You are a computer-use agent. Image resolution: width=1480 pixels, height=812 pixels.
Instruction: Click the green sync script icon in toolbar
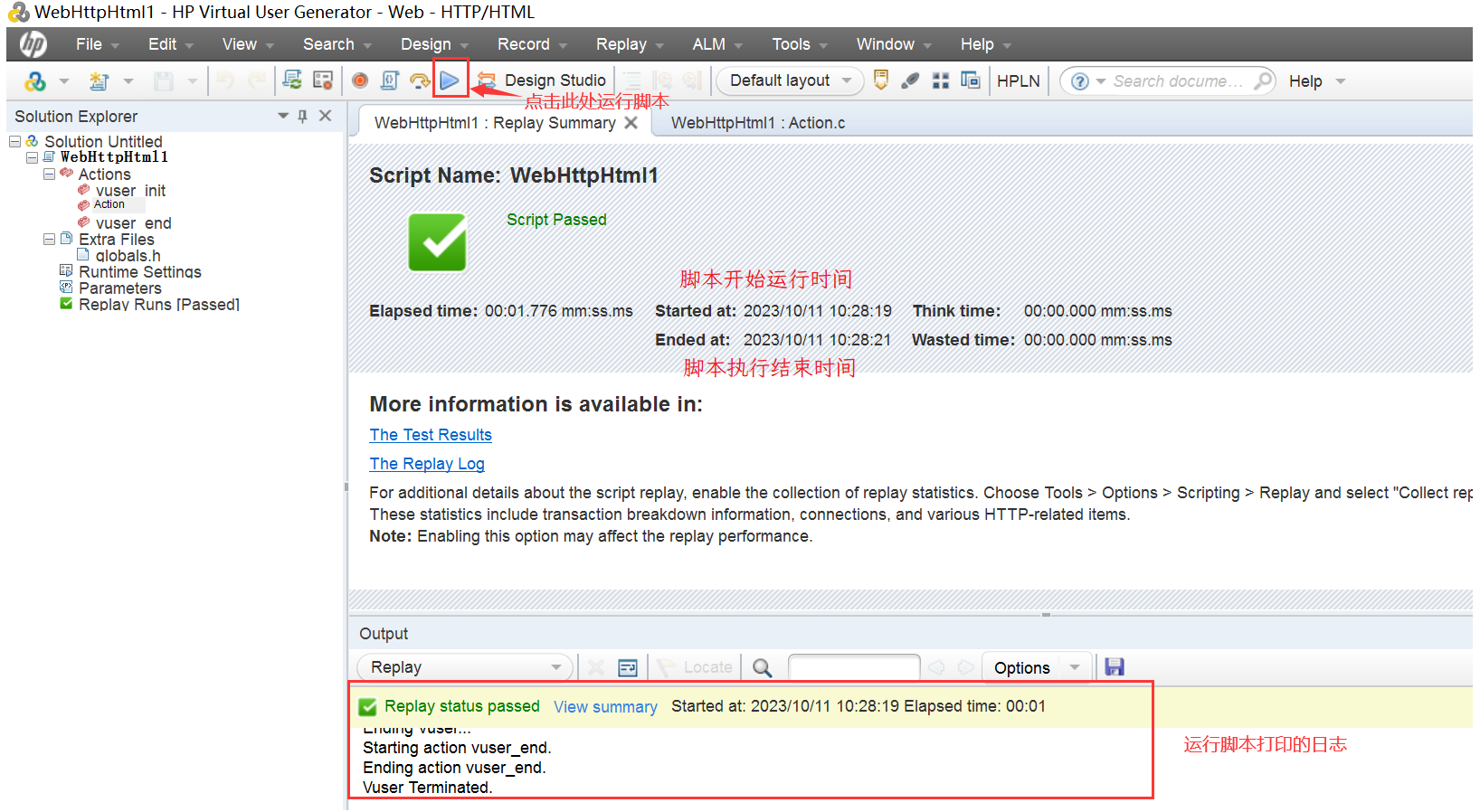292,80
